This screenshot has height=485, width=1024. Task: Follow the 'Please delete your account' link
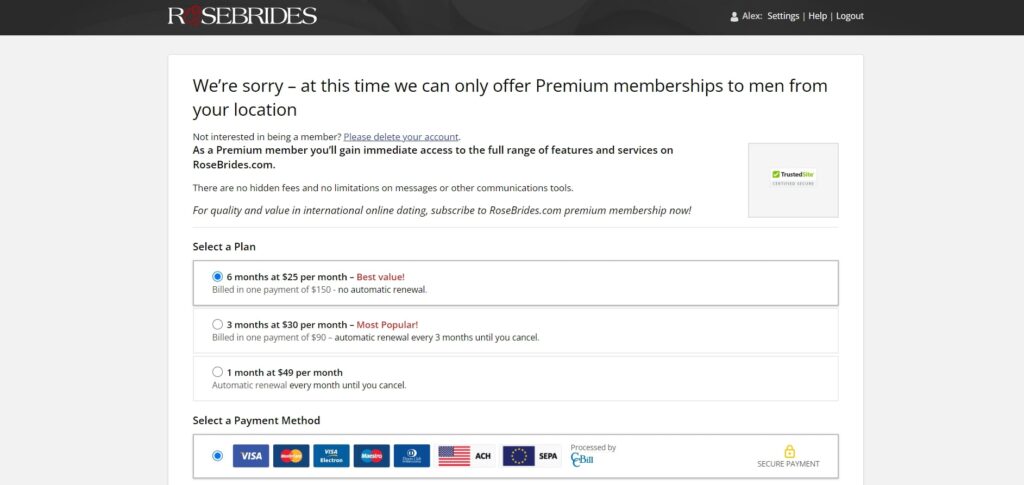tap(401, 136)
